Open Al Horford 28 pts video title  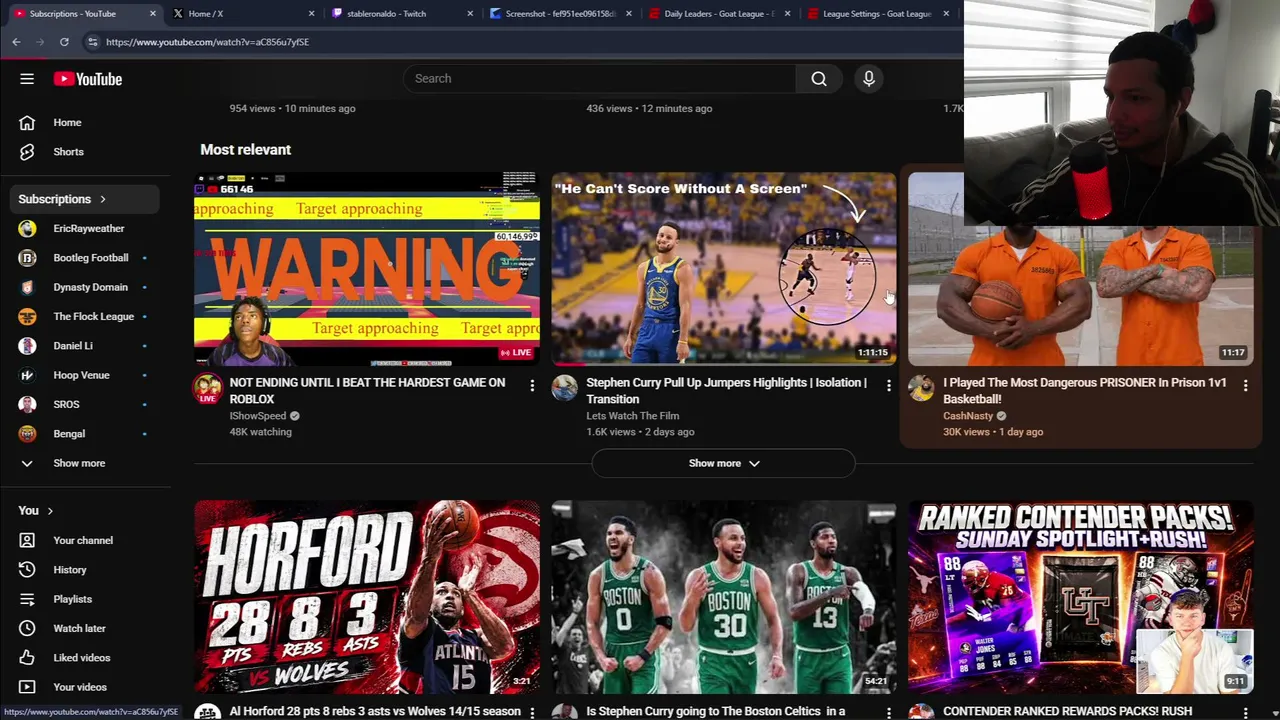click(375, 712)
